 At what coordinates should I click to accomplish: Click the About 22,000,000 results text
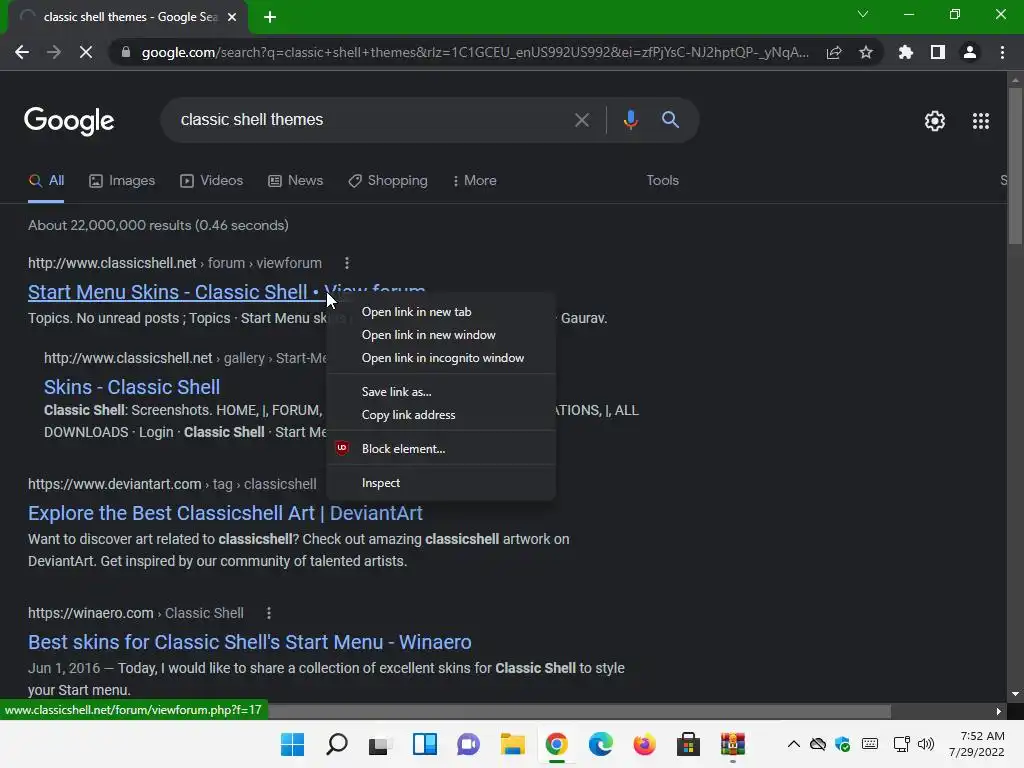(158, 225)
